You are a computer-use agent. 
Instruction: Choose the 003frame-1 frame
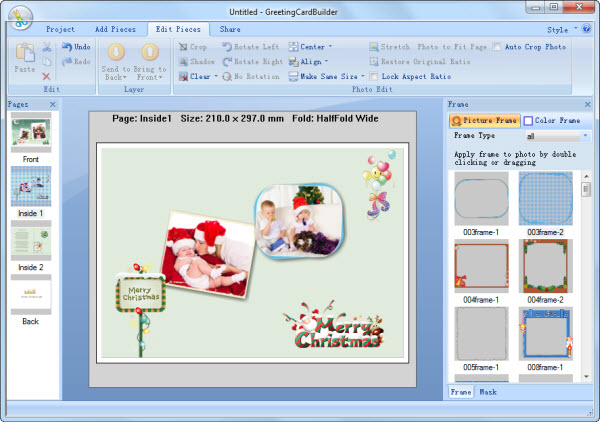pyautogui.click(x=481, y=198)
